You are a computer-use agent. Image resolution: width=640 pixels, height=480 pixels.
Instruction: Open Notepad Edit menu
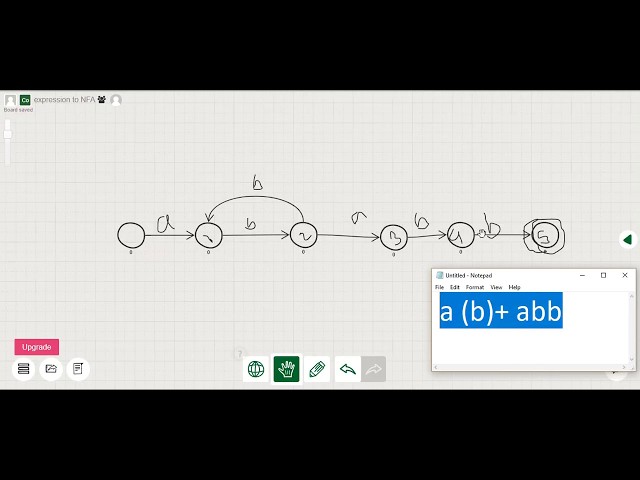click(x=455, y=287)
